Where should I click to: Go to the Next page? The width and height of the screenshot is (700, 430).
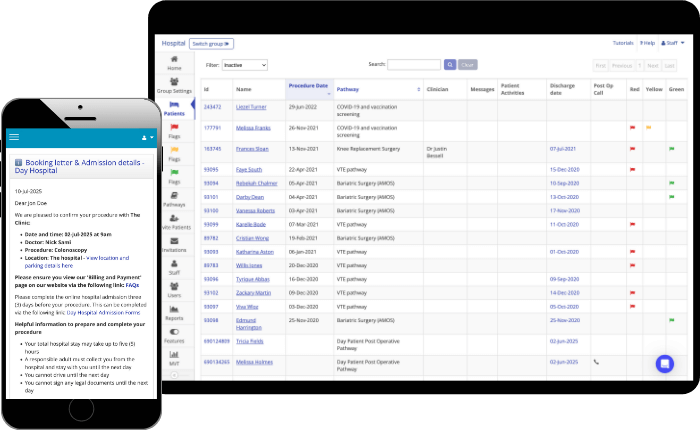point(653,66)
